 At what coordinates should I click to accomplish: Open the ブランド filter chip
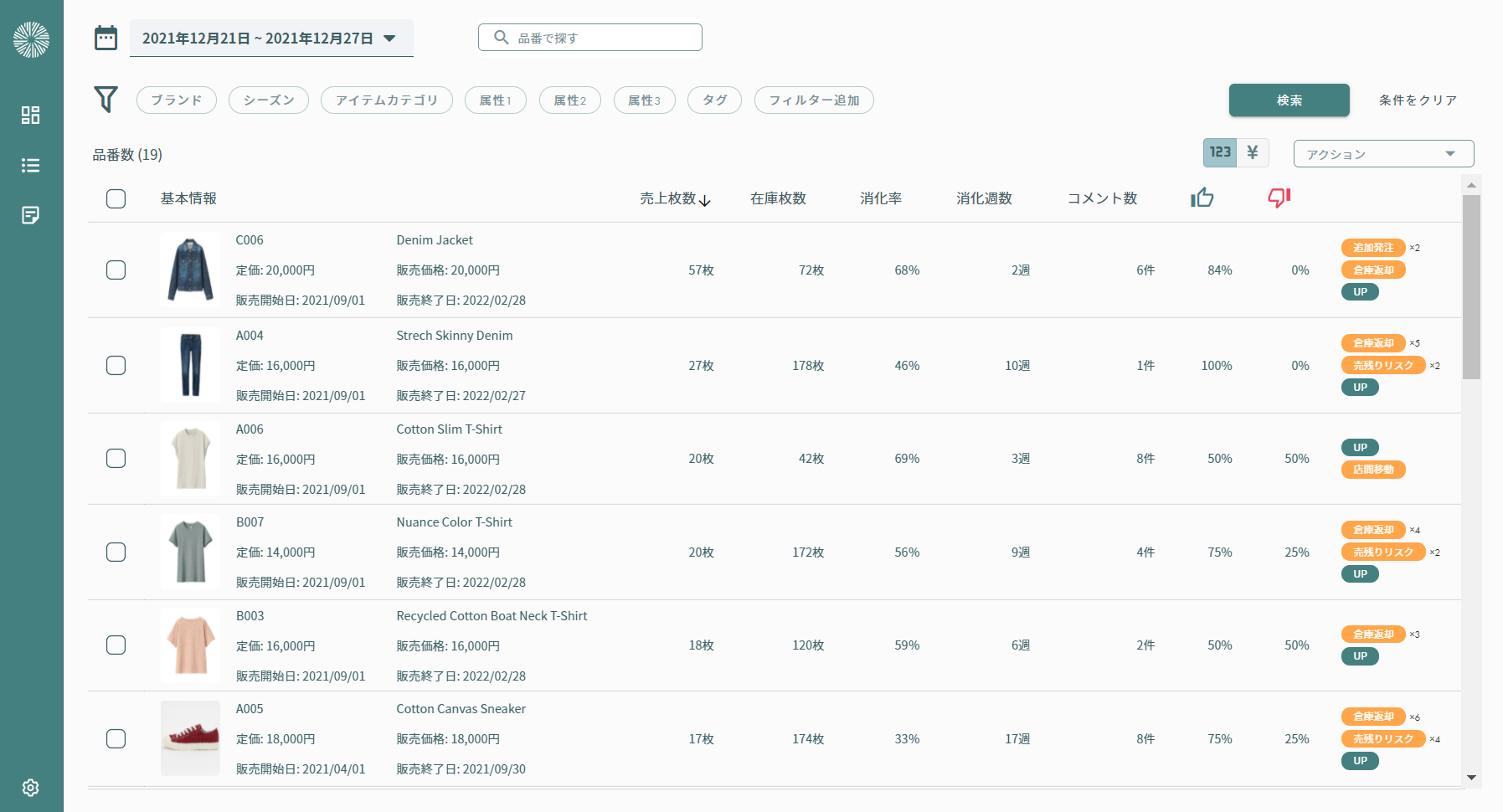[x=176, y=100]
